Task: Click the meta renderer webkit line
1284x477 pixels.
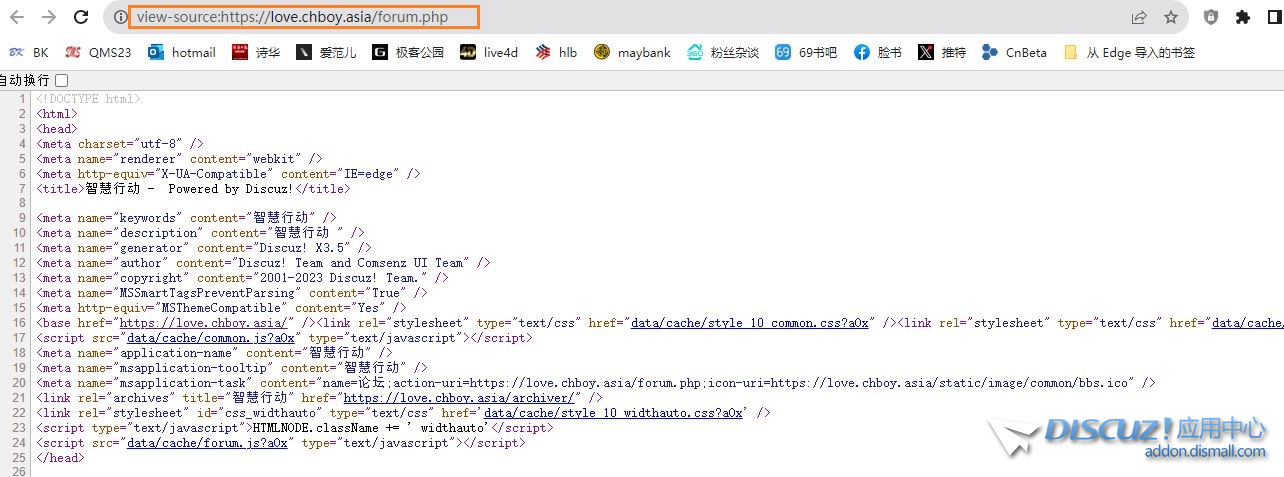Action: coord(179,158)
